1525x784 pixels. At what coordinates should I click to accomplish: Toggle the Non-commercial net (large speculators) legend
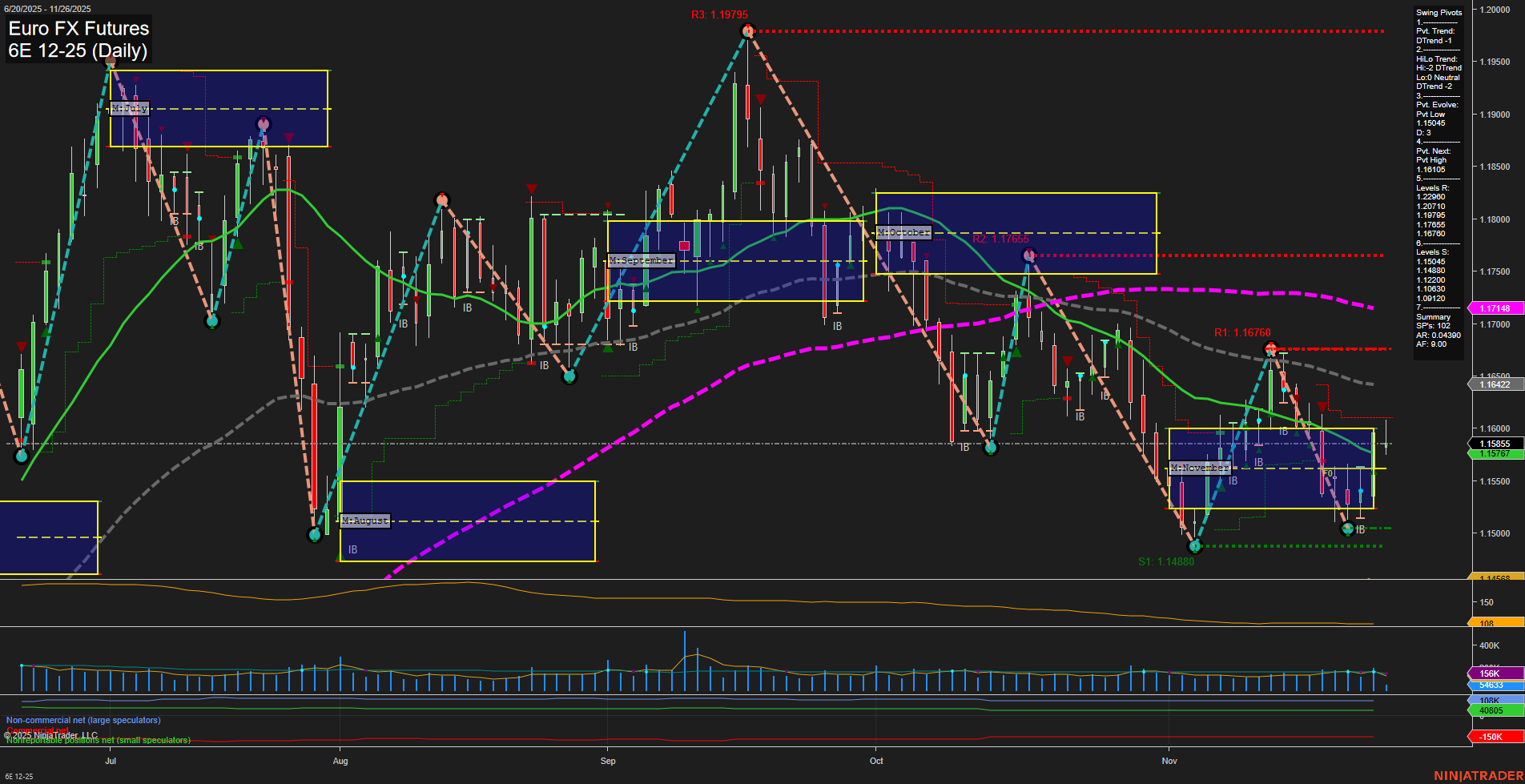[x=83, y=720]
